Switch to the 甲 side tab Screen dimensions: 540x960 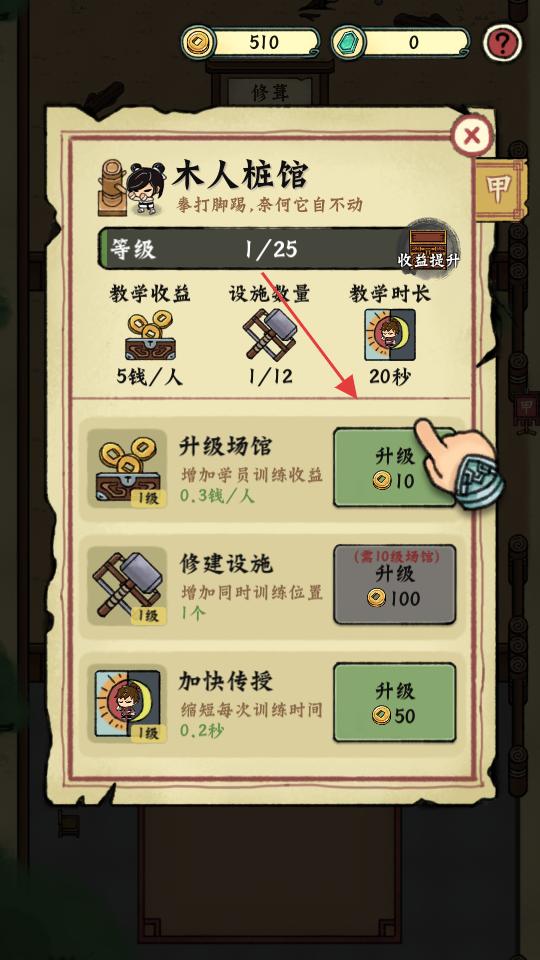coord(500,190)
